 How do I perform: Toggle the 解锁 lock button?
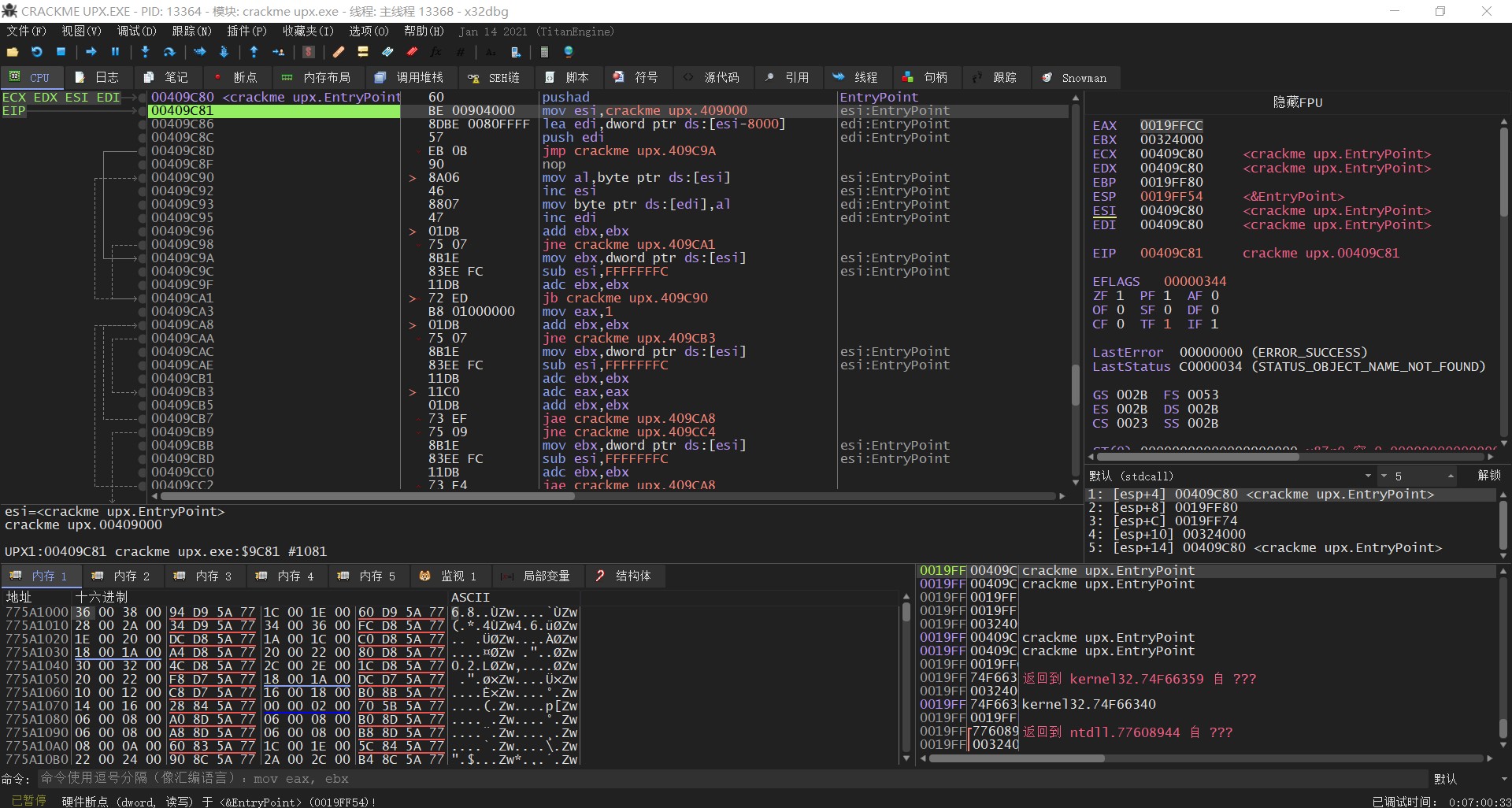(1488, 476)
